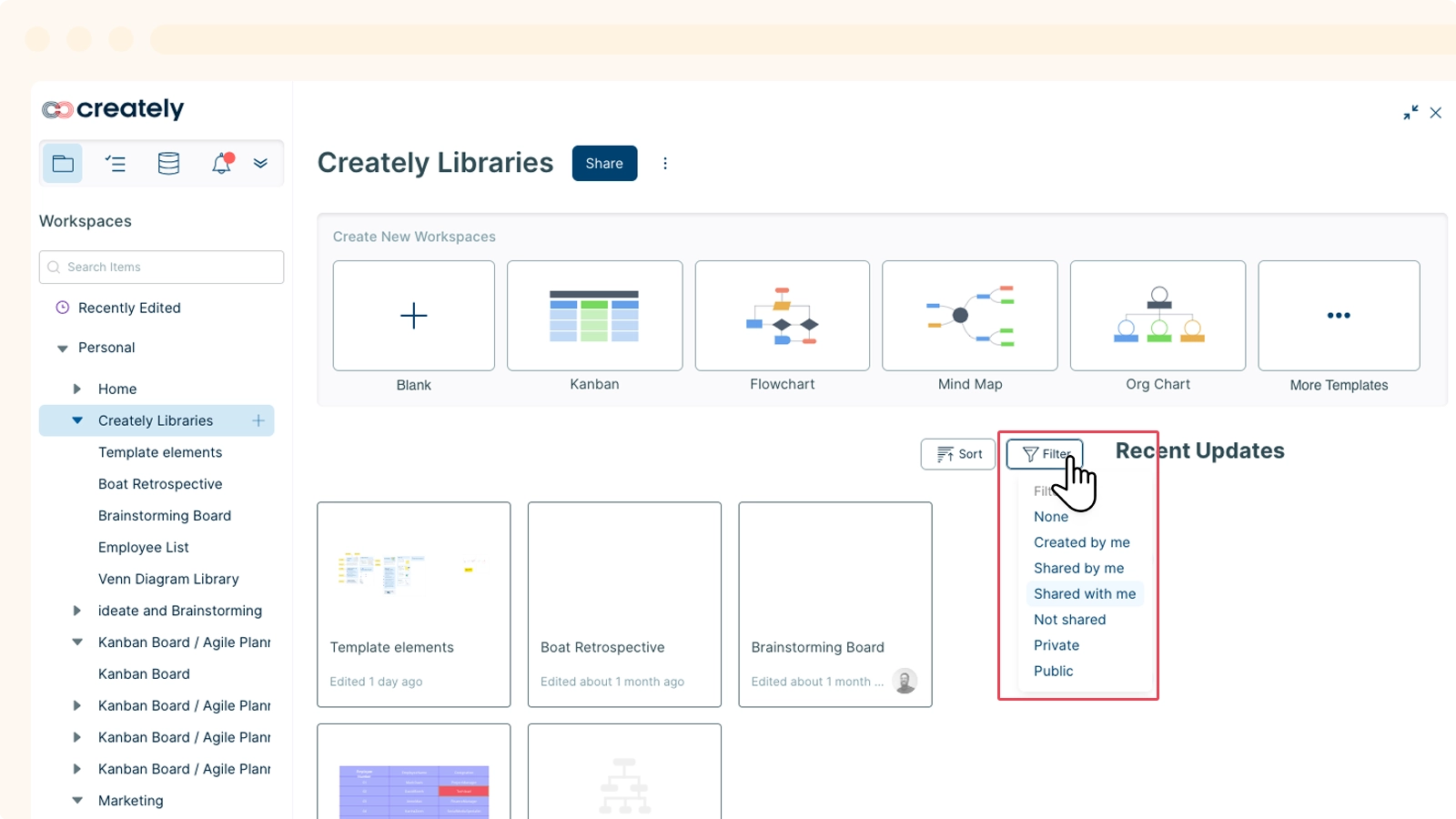Select Created by me filter
Viewport: 1456px width, 819px height.
pyautogui.click(x=1082, y=542)
